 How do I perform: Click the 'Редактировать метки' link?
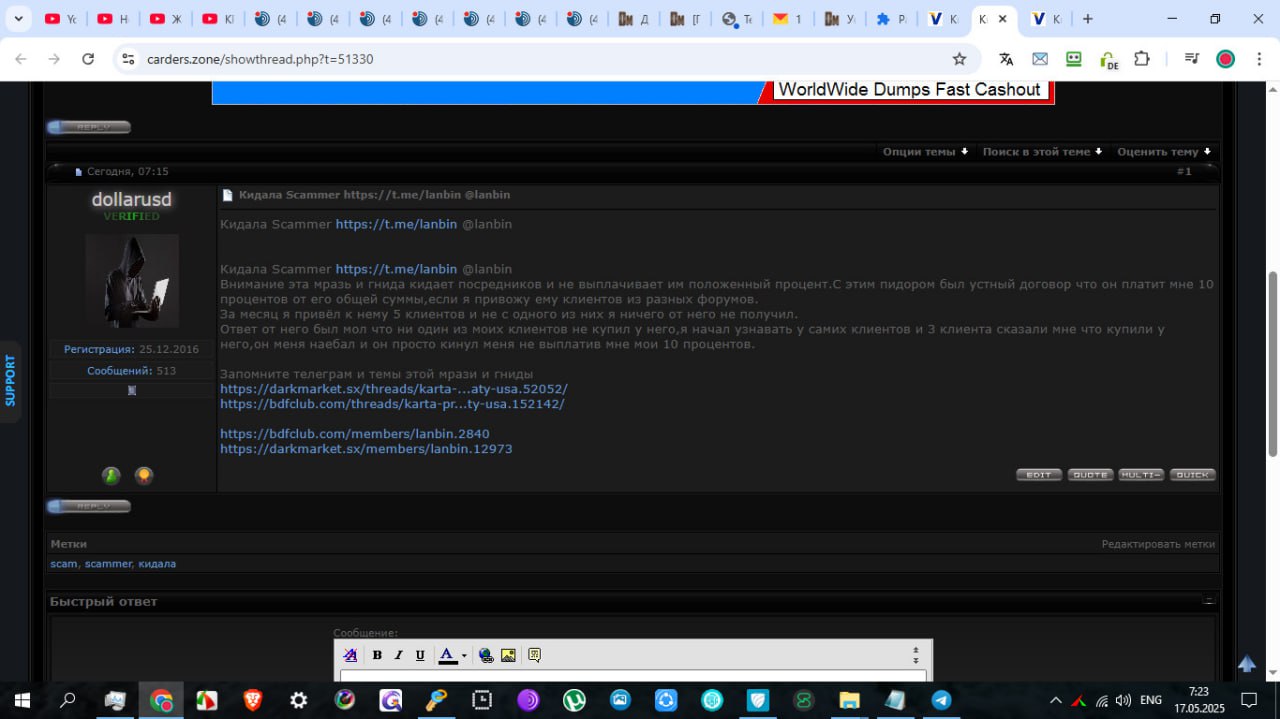click(1158, 544)
